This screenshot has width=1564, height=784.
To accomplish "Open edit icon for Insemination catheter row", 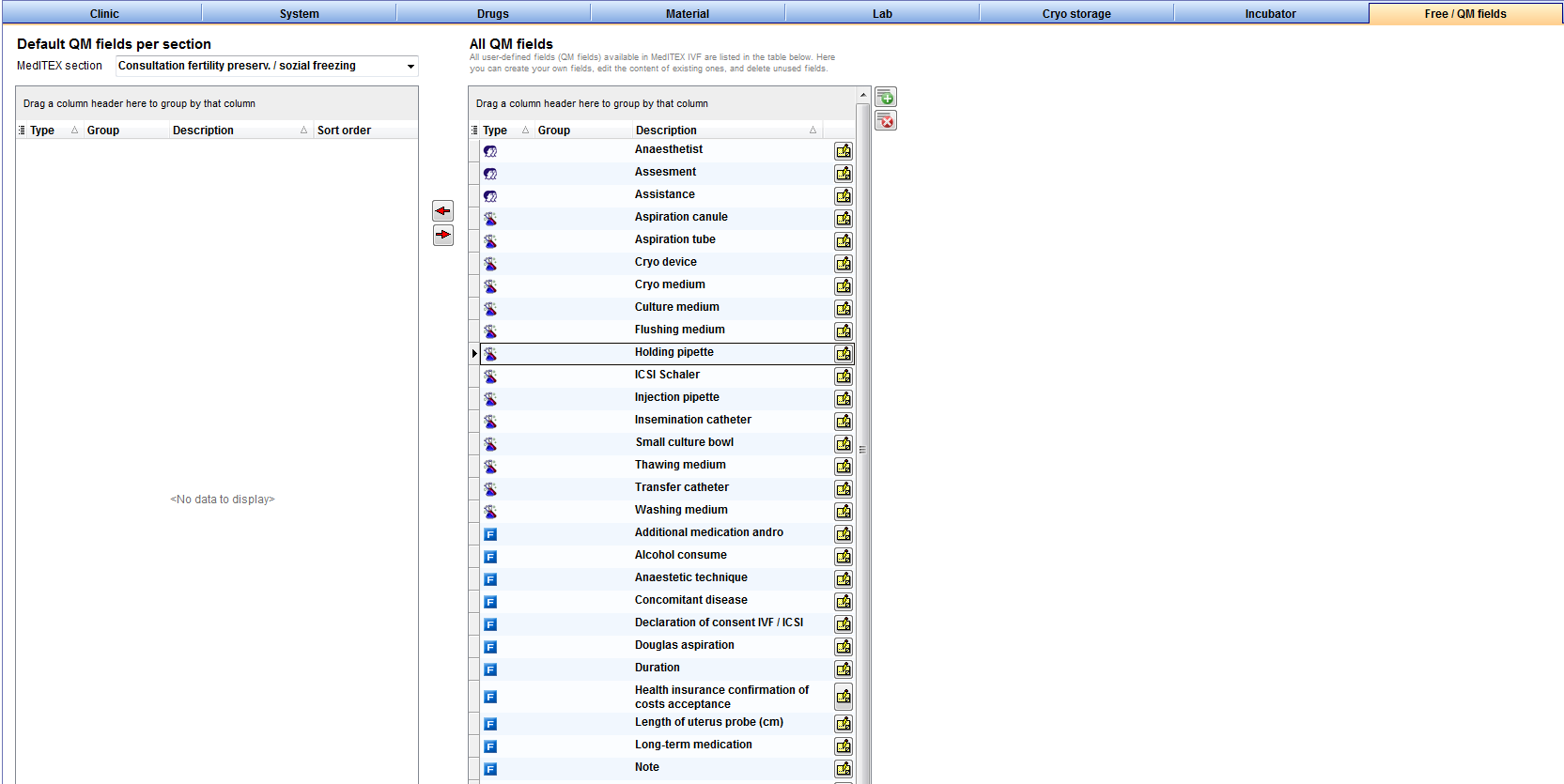I will click(844, 422).
